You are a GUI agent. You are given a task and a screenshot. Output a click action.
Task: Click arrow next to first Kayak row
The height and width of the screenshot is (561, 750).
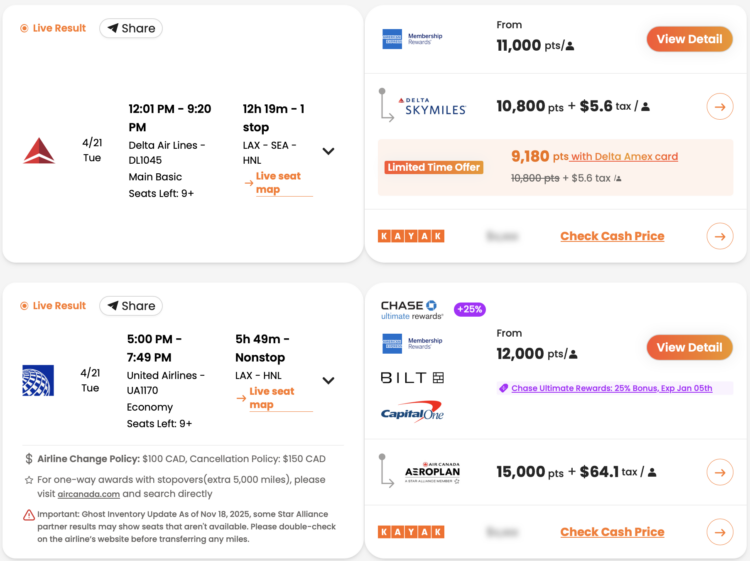(719, 236)
